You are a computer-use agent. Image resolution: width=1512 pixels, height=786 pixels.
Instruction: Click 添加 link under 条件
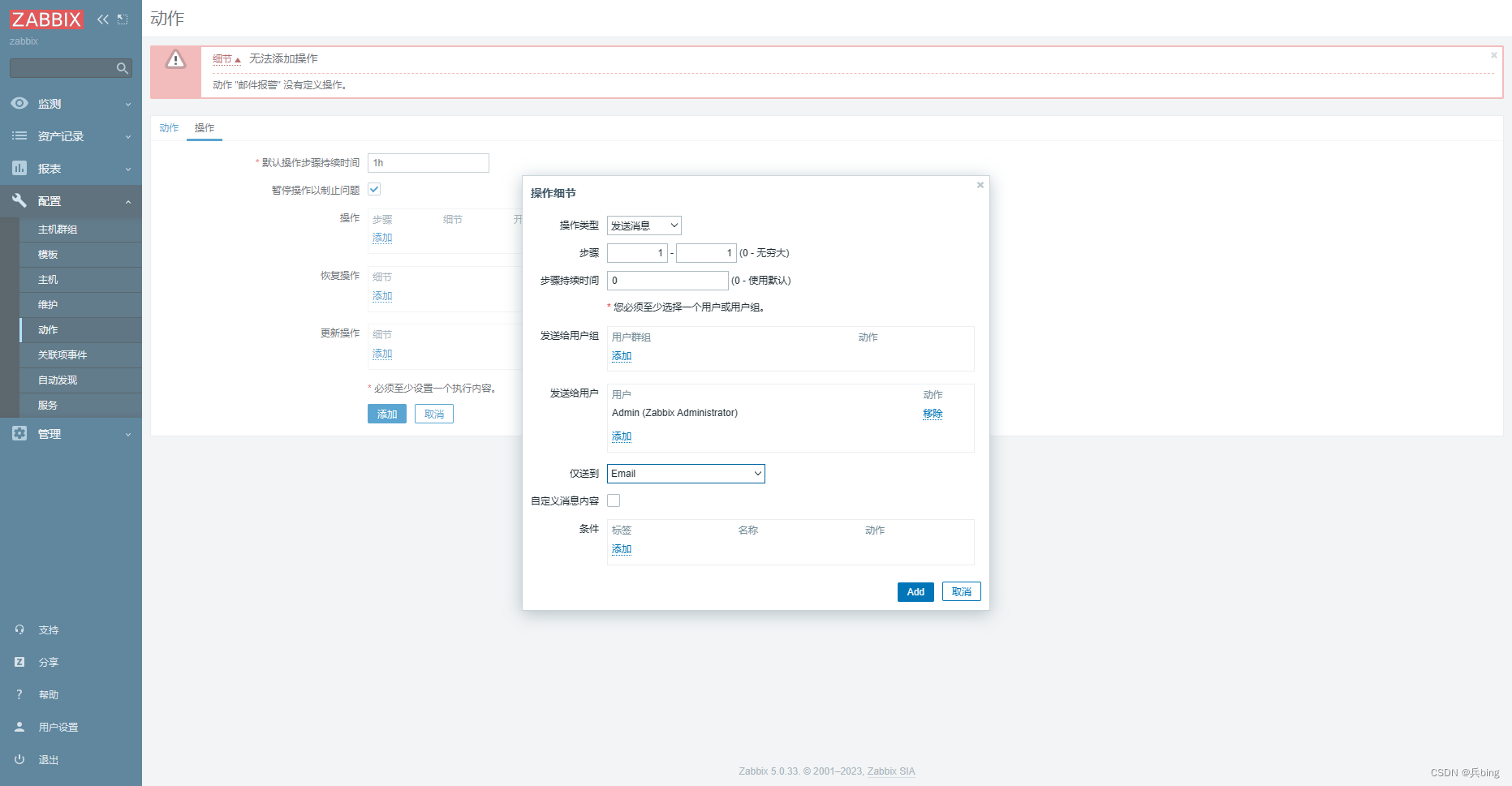(x=622, y=549)
